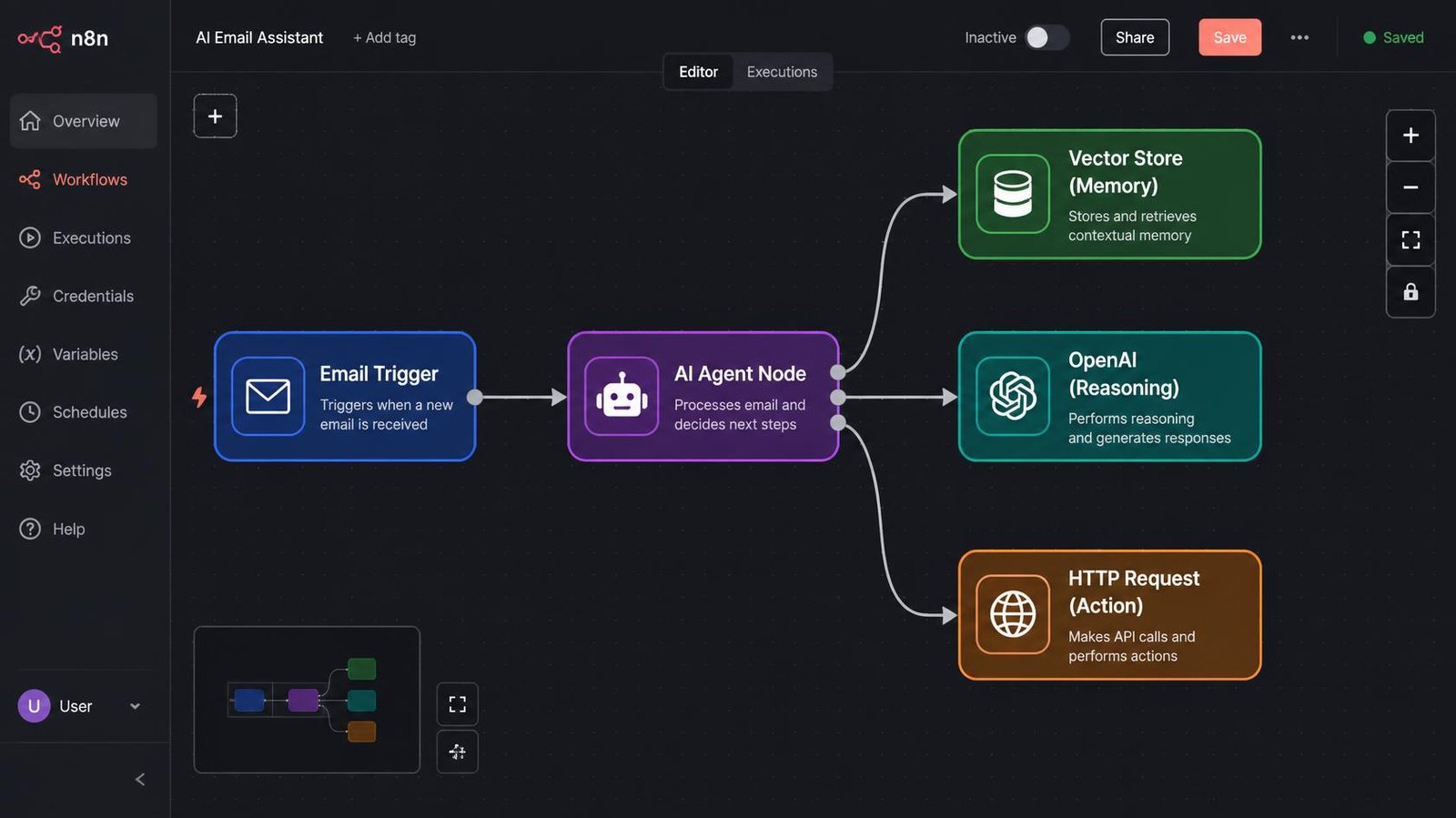Click the "Stores and retrieves contextual memory" text

point(1132,226)
